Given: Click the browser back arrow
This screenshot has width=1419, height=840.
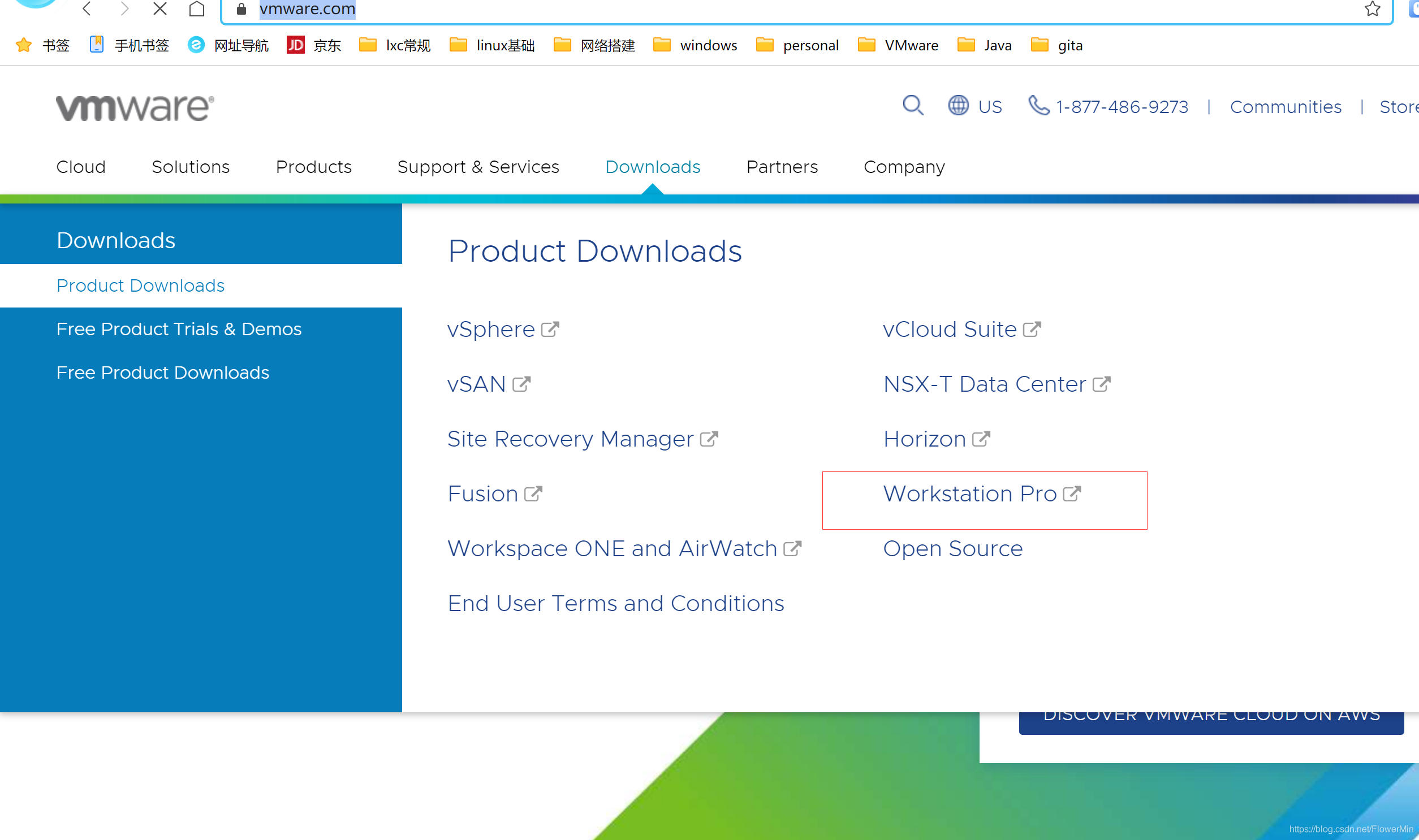Looking at the screenshot, I should coord(87,9).
